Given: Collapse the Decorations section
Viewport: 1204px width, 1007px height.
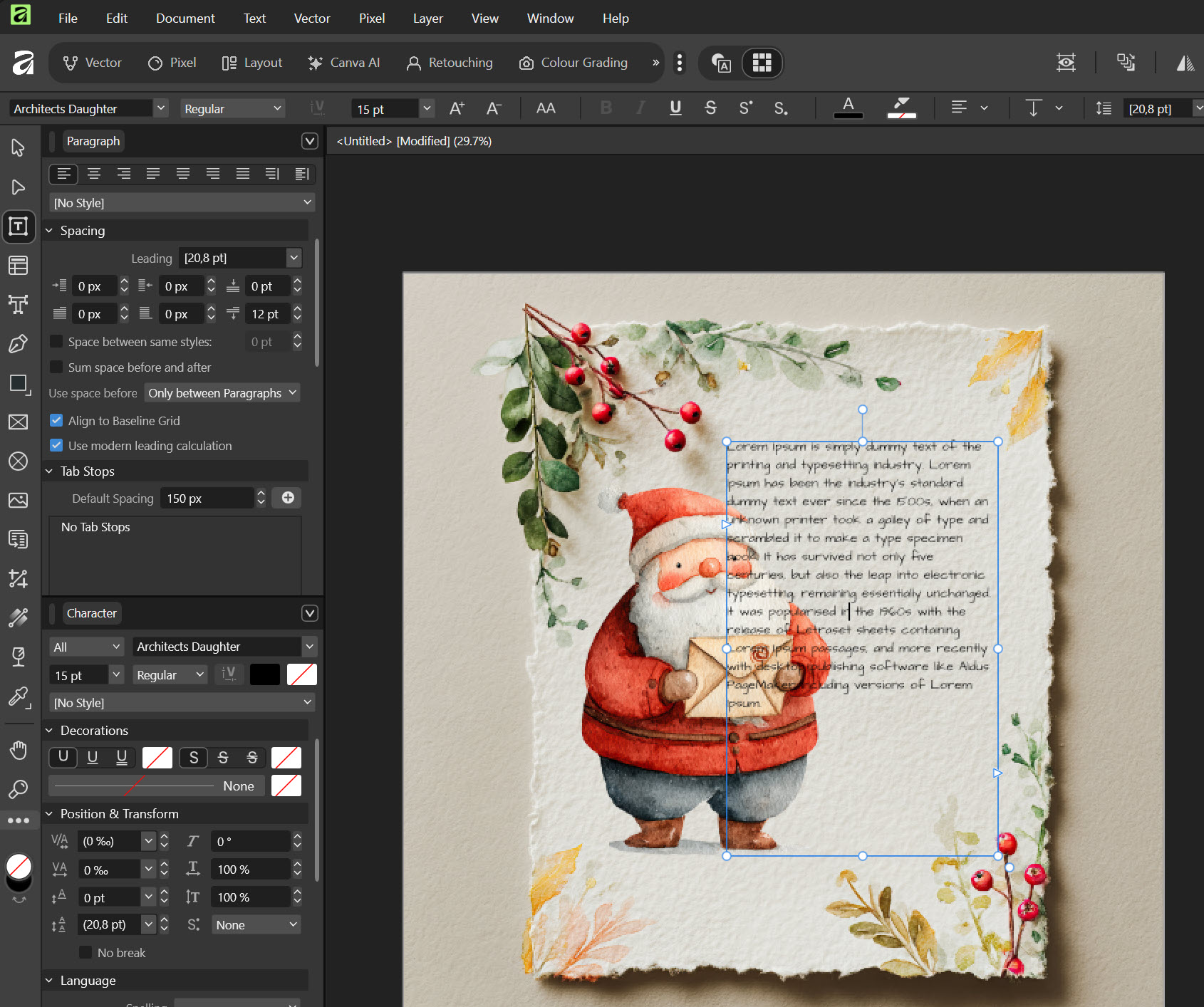Looking at the screenshot, I should (x=49, y=731).
